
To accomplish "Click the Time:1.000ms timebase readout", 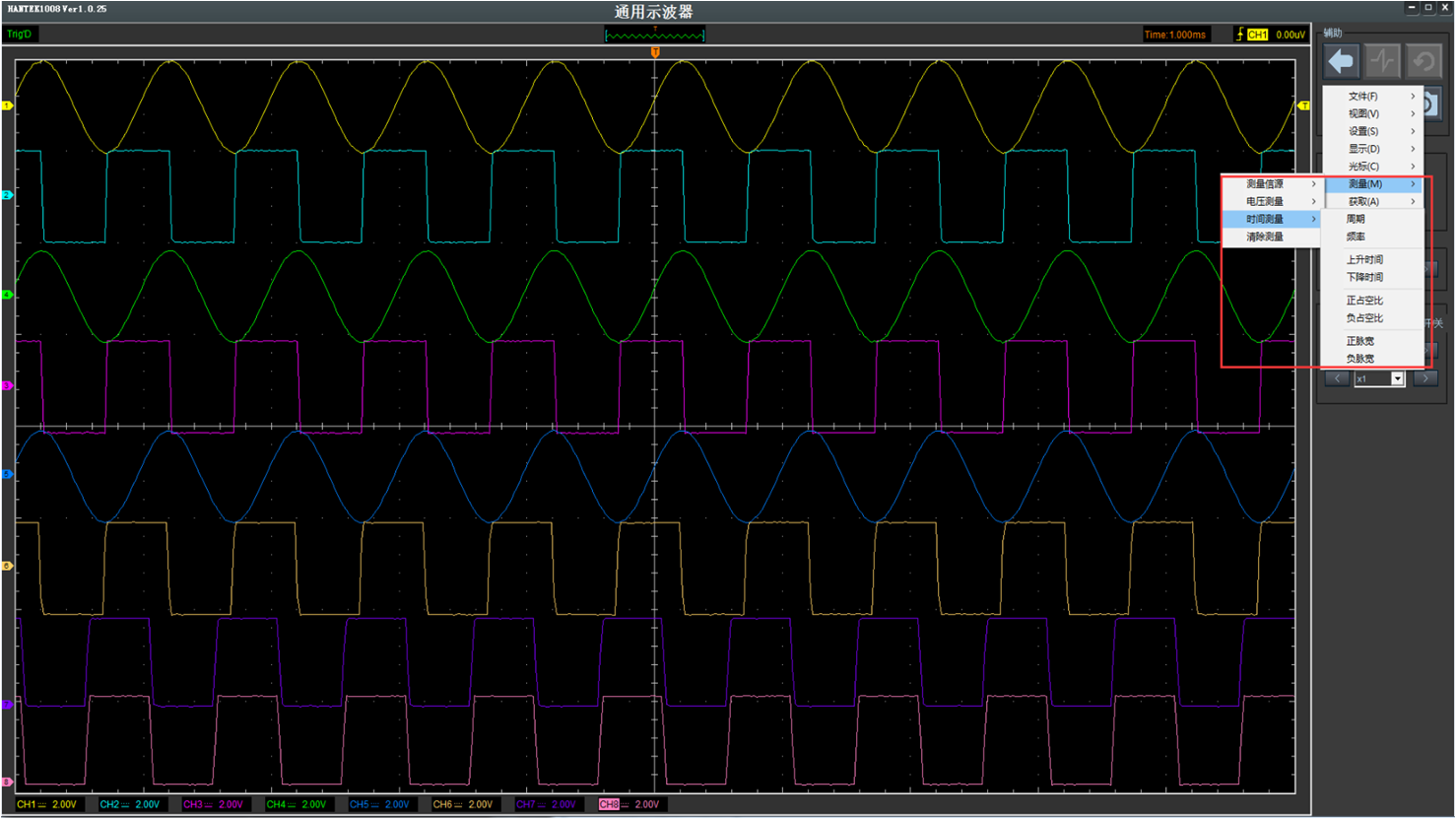I will click(x=1174, y=34).
